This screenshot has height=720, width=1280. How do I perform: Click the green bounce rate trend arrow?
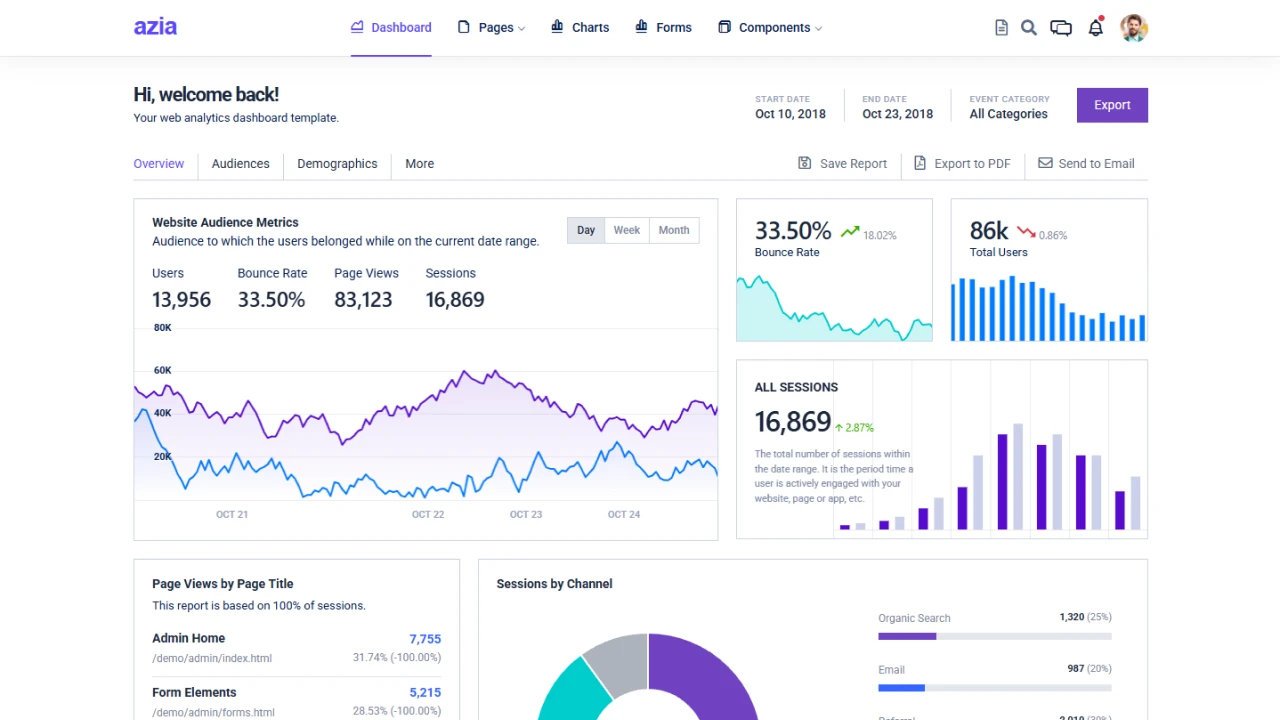click(850, 232)
